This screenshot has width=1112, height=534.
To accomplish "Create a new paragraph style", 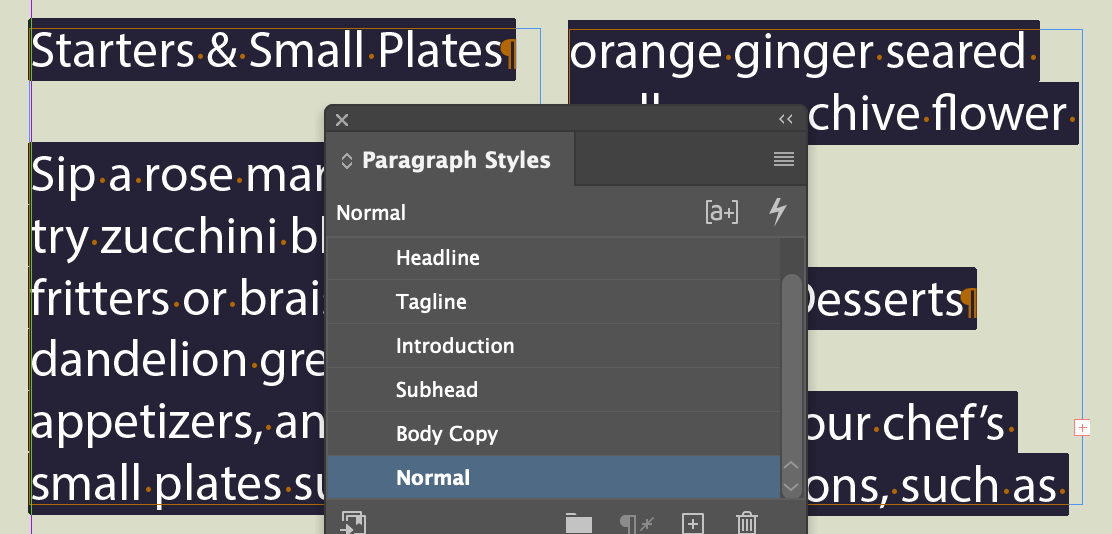I will 693,524.
